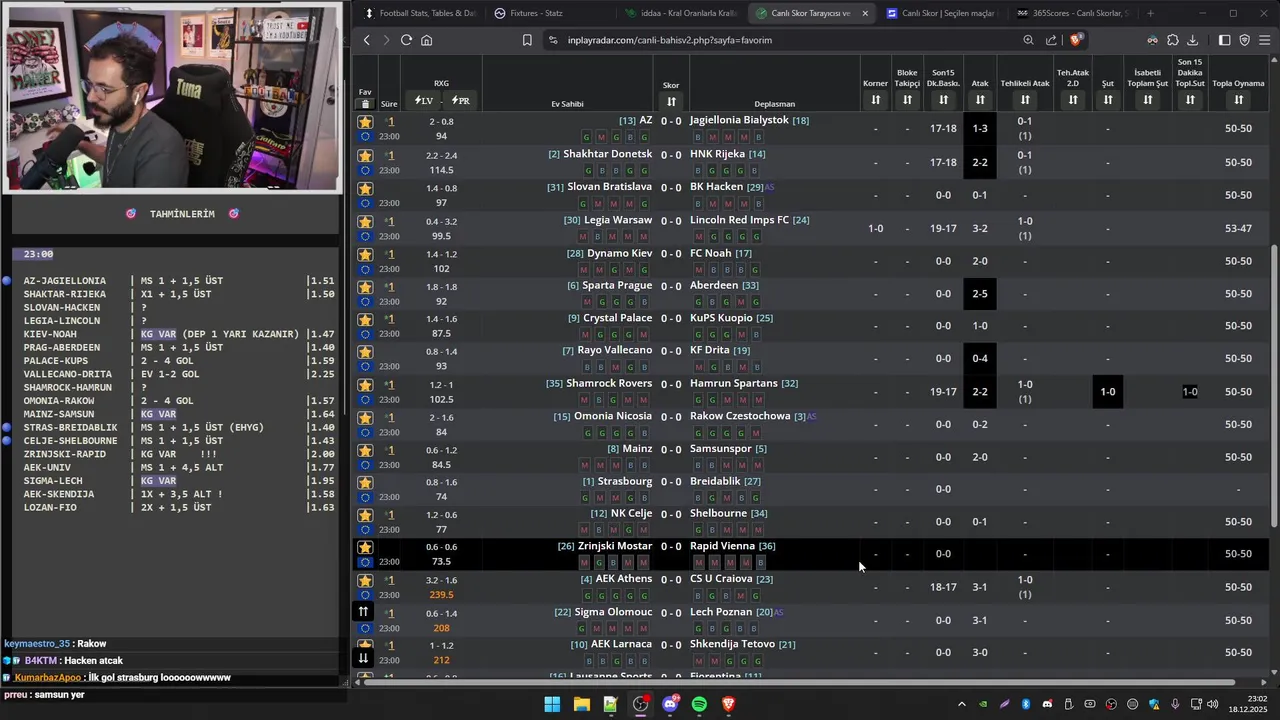Switch to Football Stats, Tables tab
Screen dimensions: 1280x720
420,13
